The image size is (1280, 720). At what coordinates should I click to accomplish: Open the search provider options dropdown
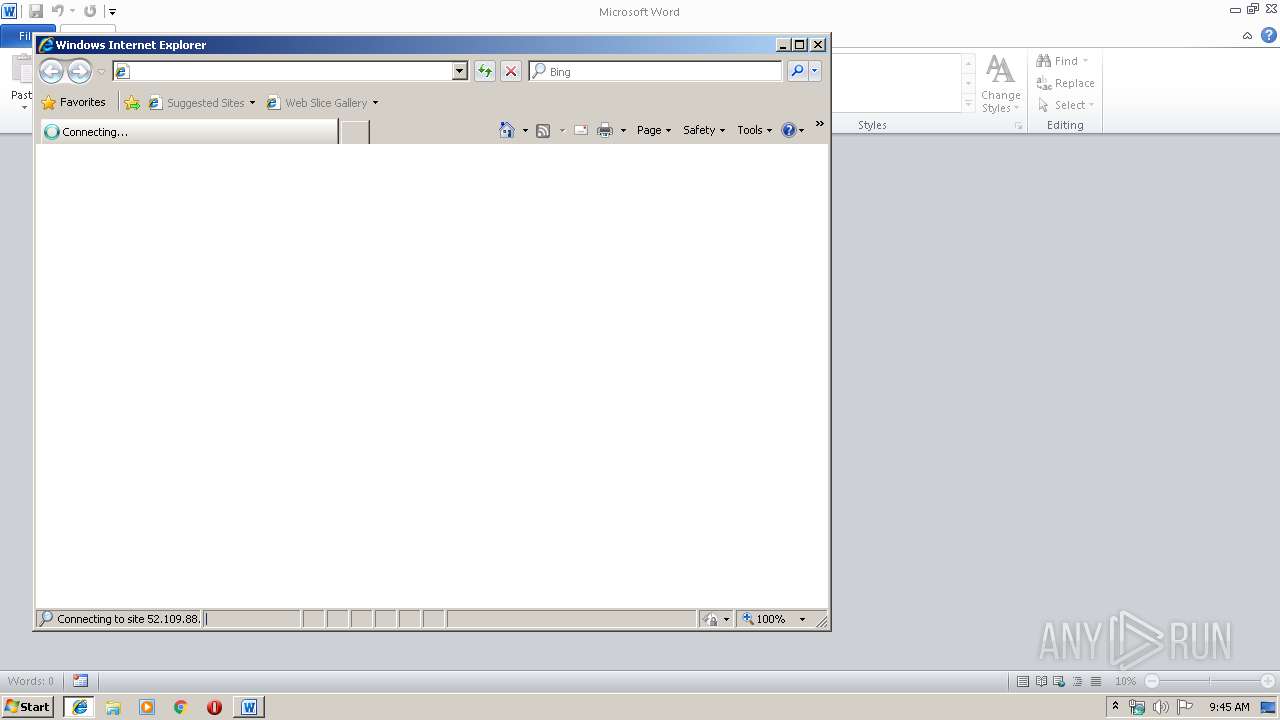(815, 71)
